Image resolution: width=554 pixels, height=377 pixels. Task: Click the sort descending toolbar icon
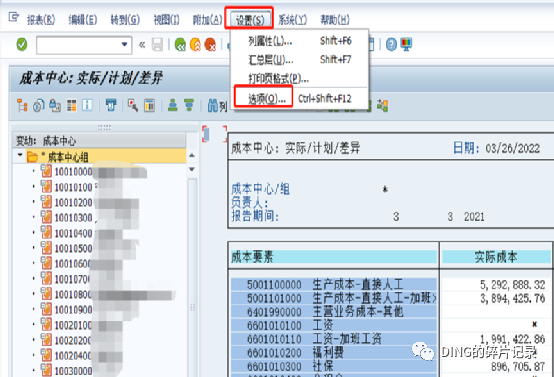[189, 105]
